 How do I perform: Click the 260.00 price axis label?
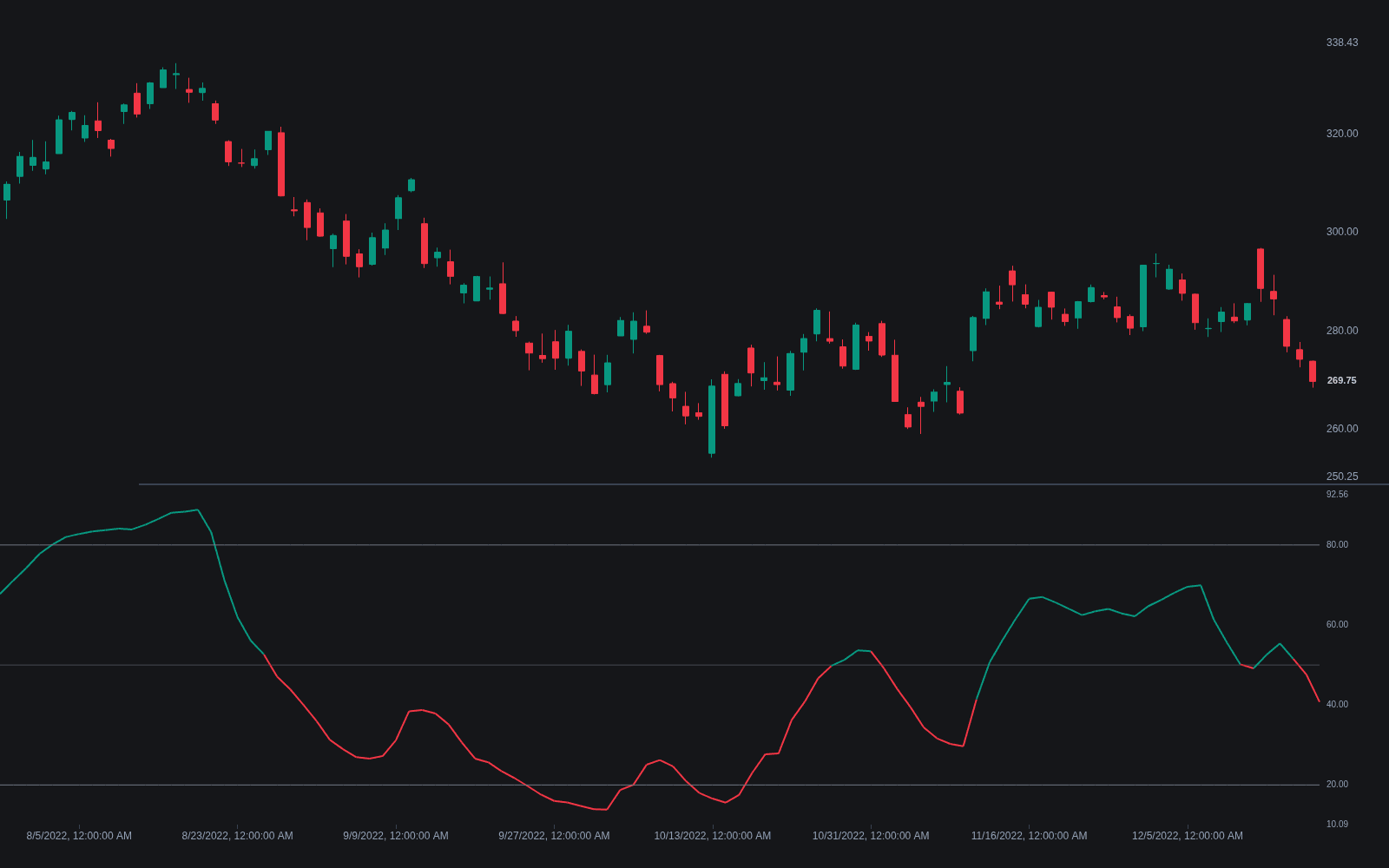point(1342,429)
